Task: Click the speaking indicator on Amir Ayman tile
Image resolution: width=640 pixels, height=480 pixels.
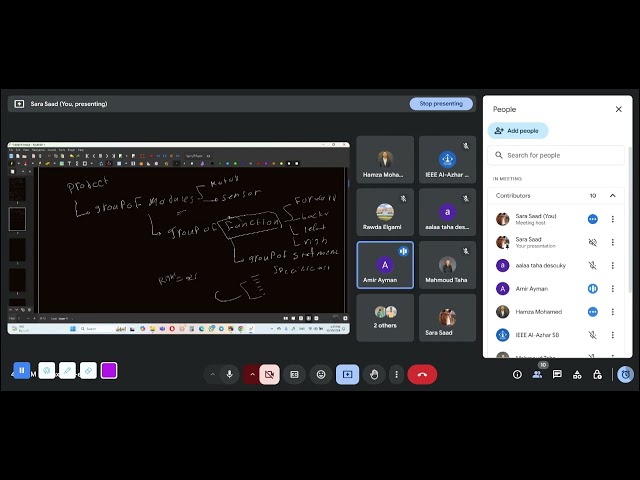Action: (403, 251)
